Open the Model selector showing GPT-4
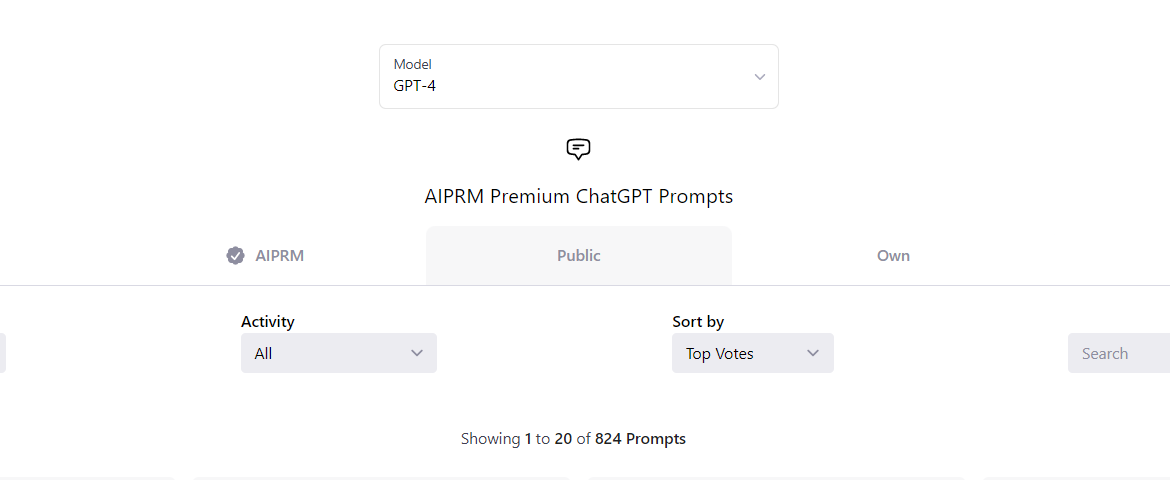The height and width of the screenshot is (480, 1170). (x=578, y=76)
